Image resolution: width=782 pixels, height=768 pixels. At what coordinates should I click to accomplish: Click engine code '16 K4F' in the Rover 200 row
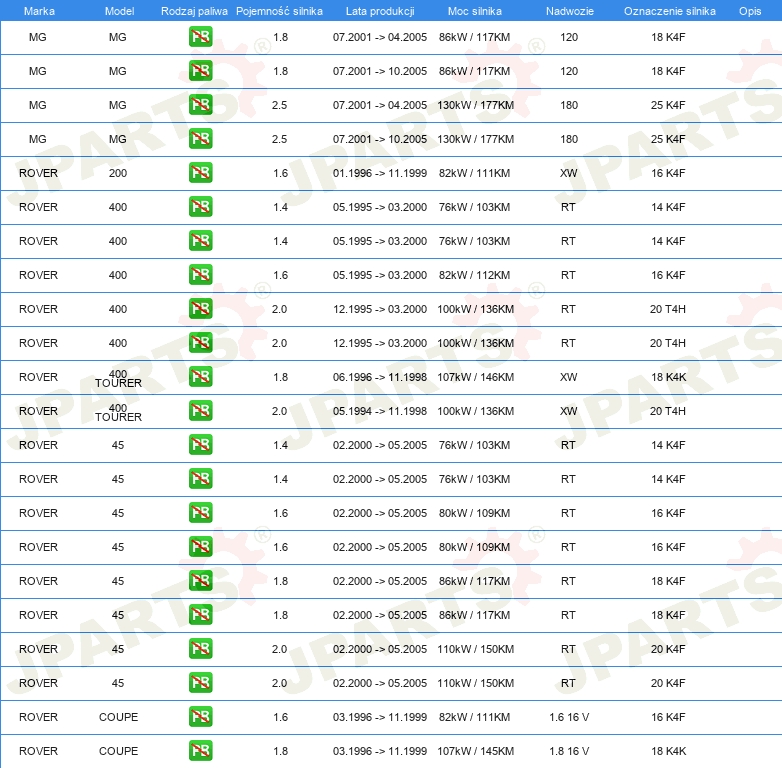point(668,173)
